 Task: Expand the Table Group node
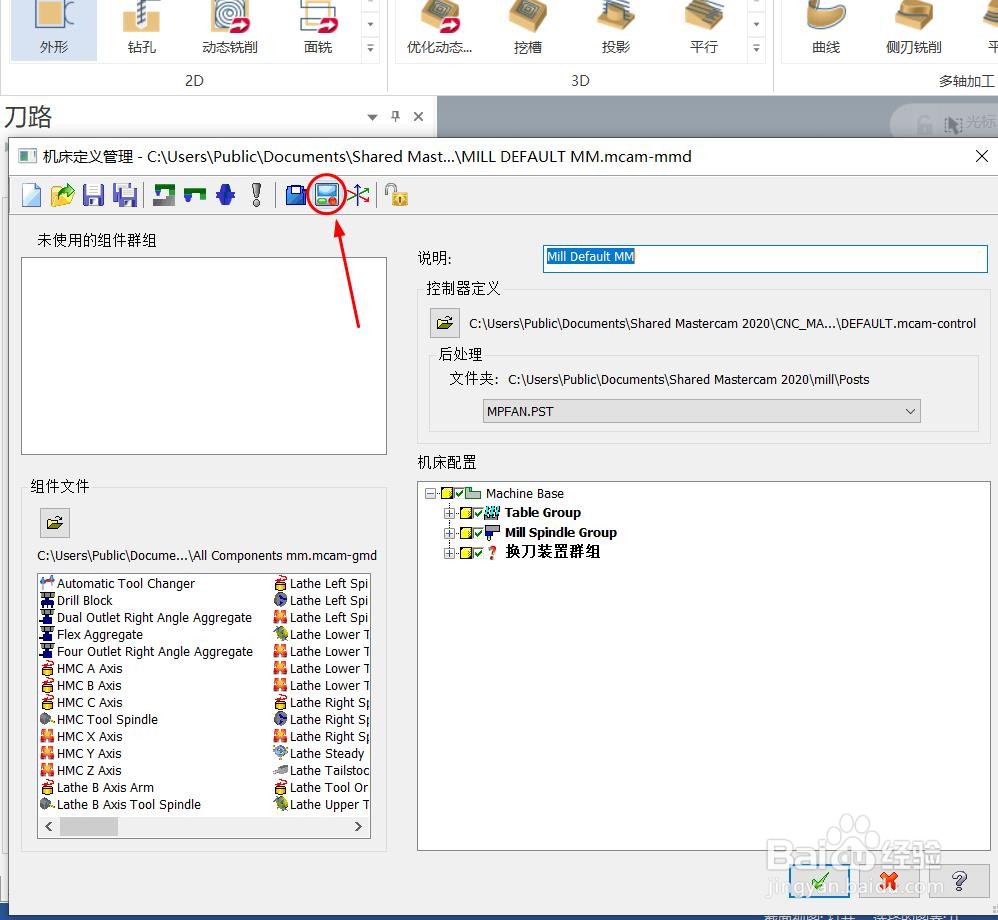449,513
